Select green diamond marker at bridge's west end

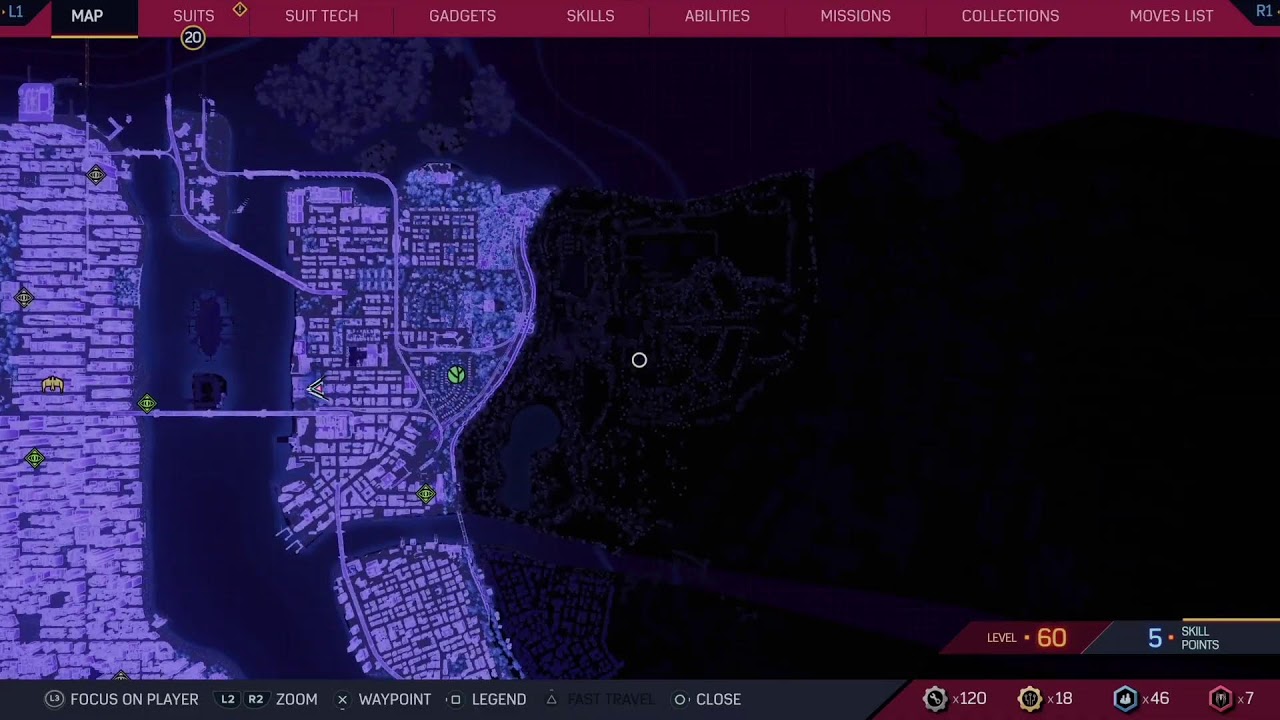(147, 404)
